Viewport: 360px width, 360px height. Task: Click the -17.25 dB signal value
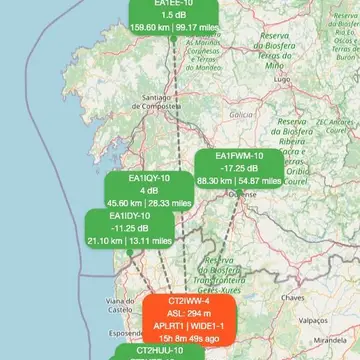(x=239, y=168)
